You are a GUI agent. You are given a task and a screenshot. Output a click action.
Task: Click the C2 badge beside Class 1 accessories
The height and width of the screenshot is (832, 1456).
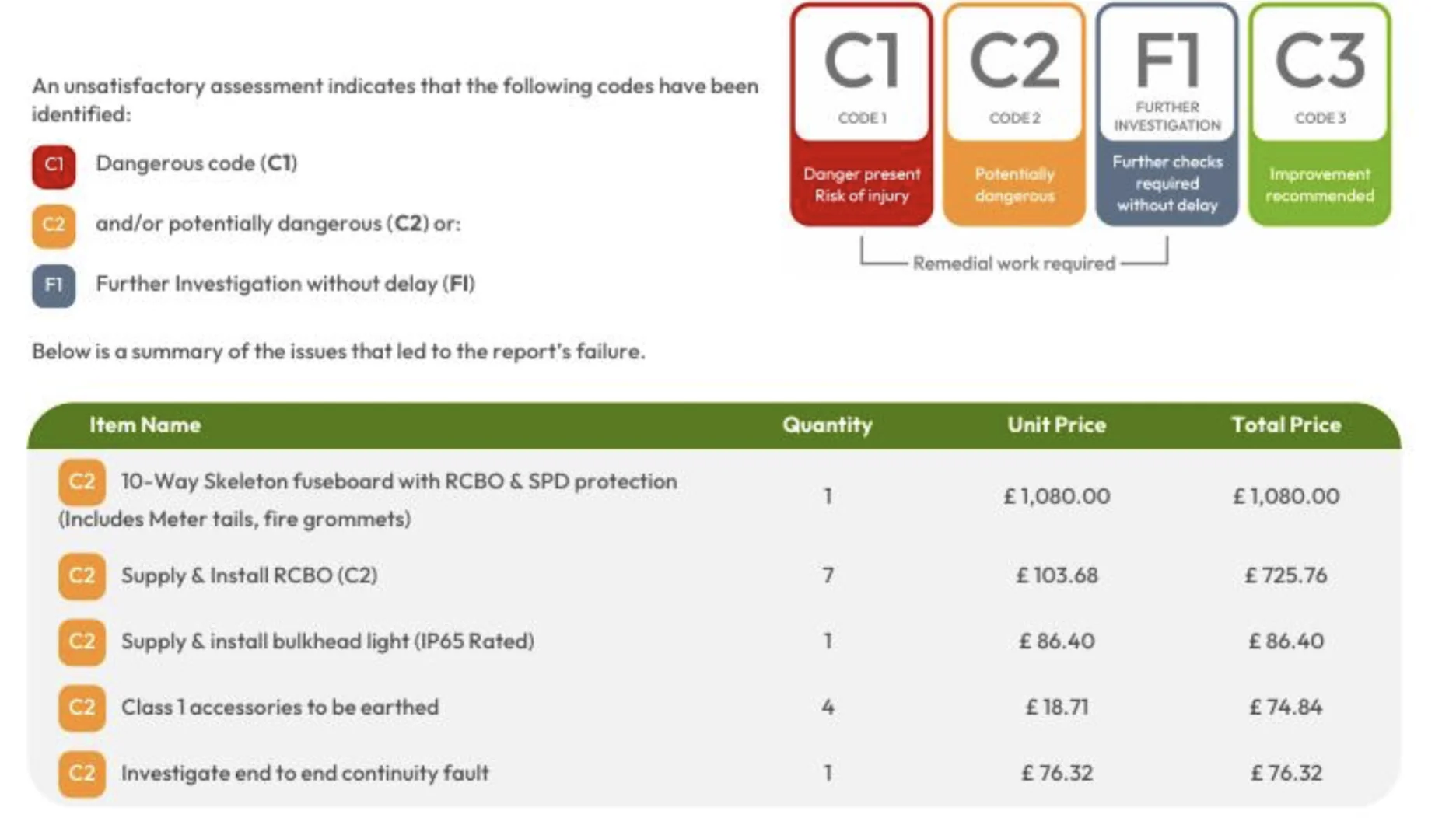(x=82, y=708)
